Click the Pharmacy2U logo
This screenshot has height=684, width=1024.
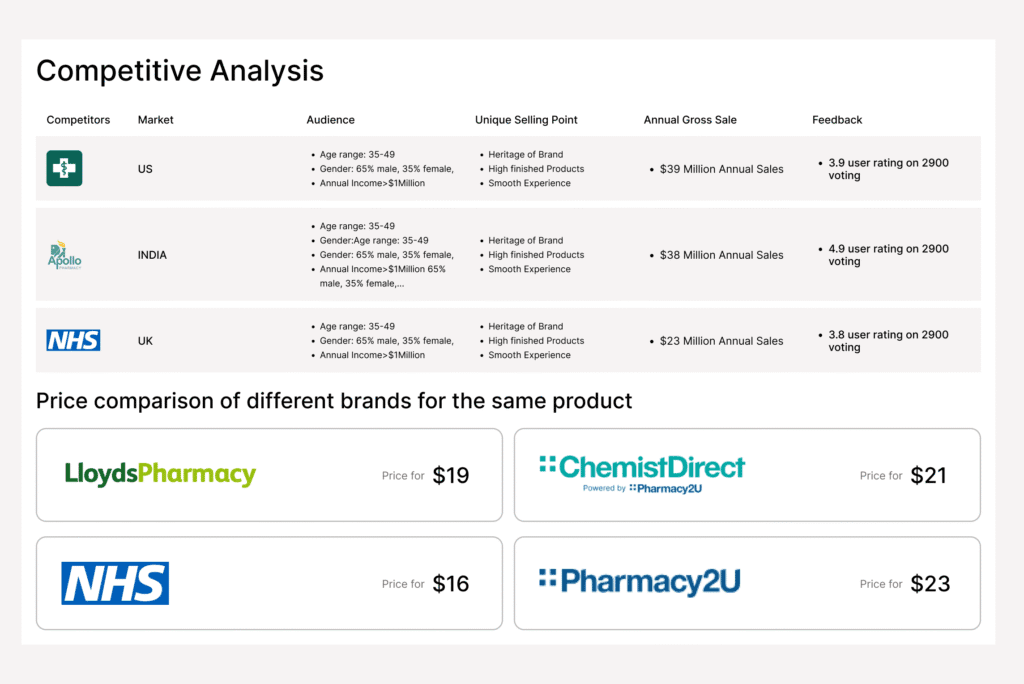click(x=639, y=582)
